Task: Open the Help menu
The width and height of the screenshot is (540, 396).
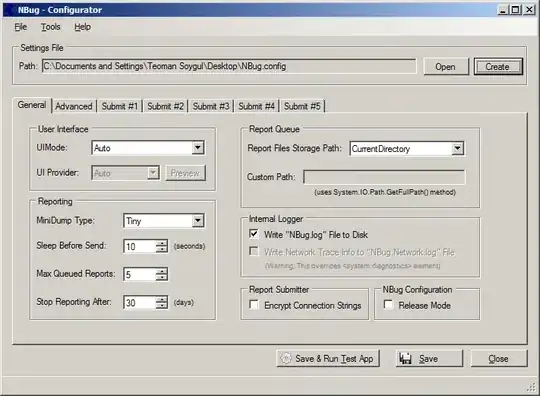Action: point(83,27)
